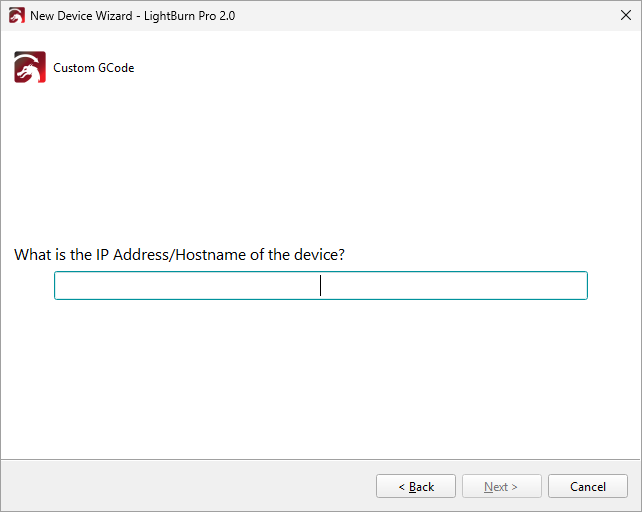
Task: Click "LightBurn Pro 2.0" in the window title
Action: (x=188, y=16)
